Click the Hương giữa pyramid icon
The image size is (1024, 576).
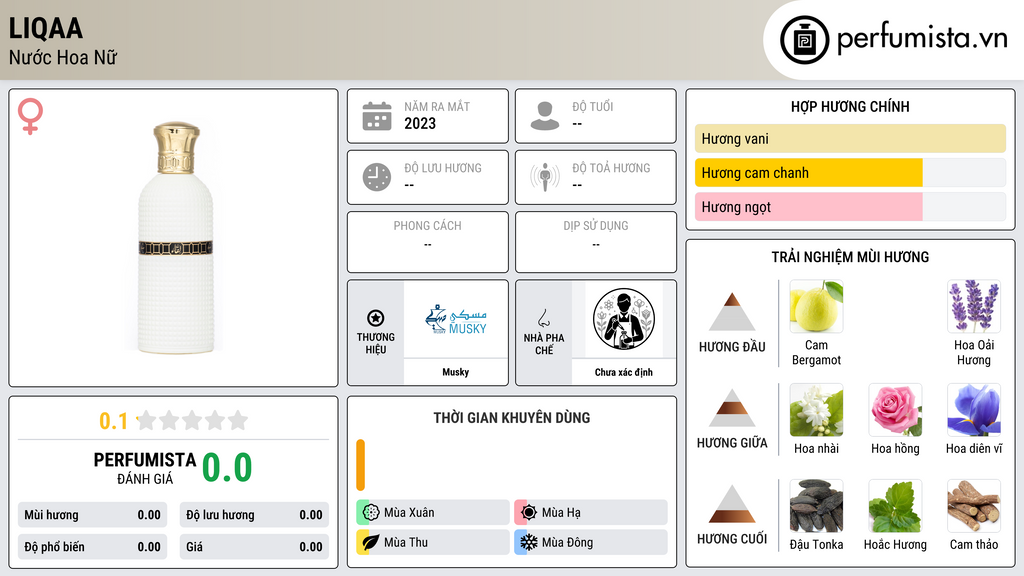732,408
